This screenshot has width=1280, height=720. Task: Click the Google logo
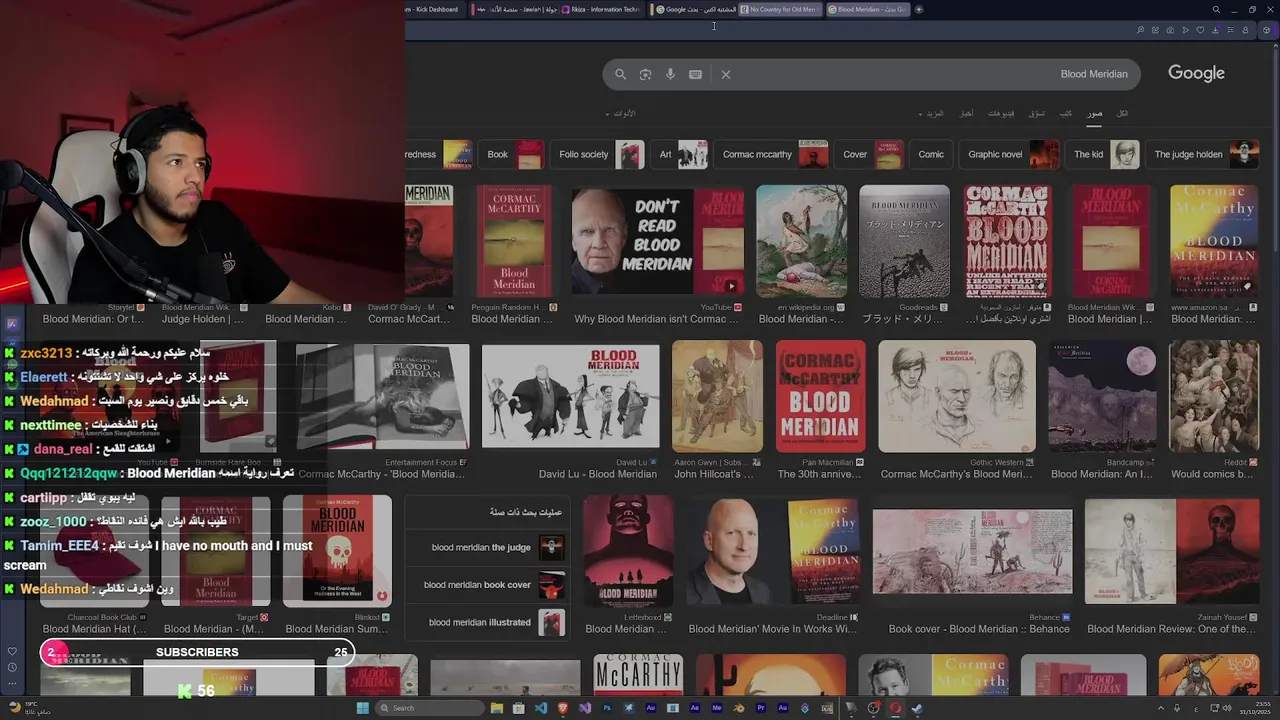point(1196,73)
